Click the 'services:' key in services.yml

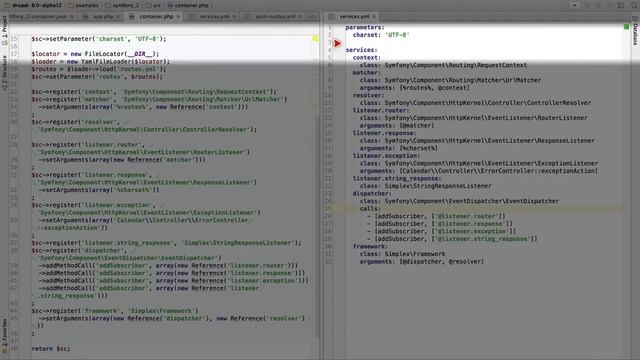[x=361, y=50]
